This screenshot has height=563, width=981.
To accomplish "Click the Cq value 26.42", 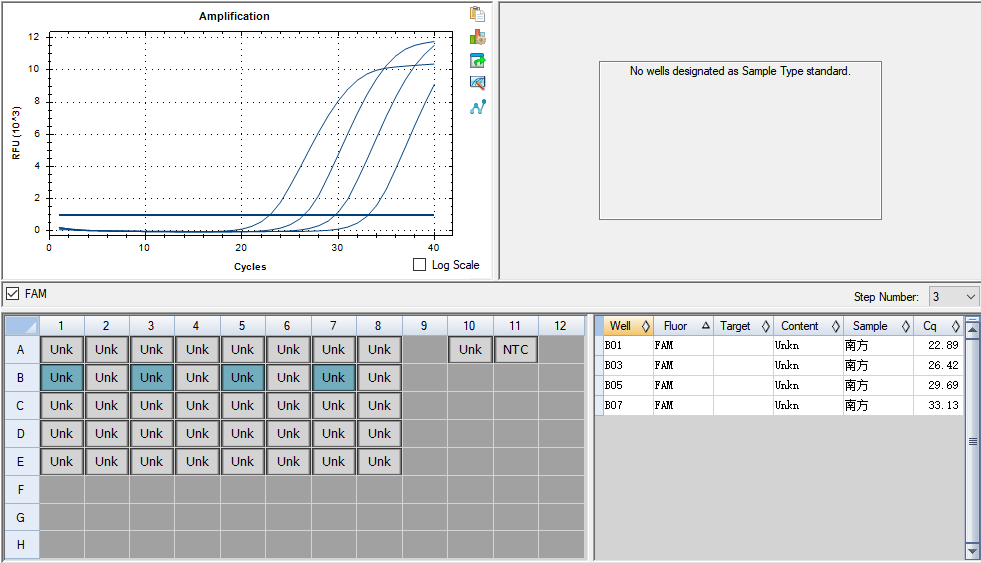I will [943, 365].
